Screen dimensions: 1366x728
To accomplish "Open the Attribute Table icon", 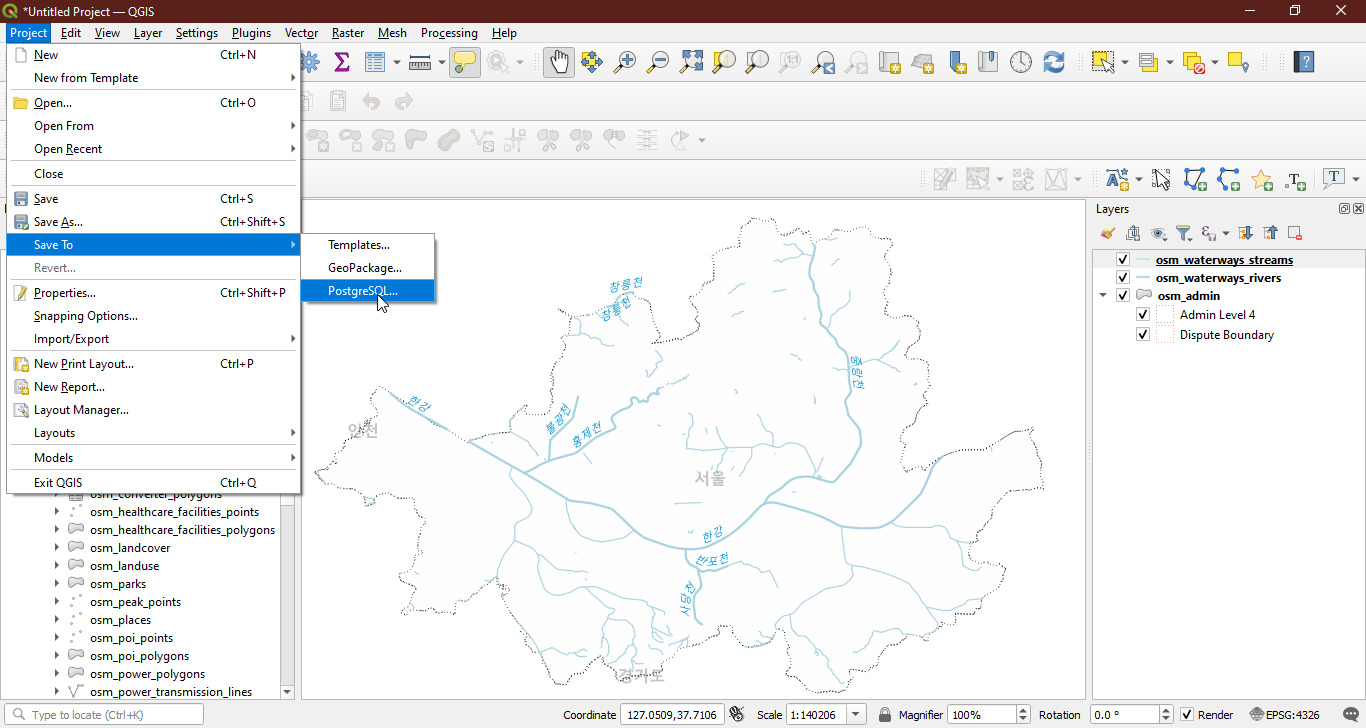I will [375, 62].
